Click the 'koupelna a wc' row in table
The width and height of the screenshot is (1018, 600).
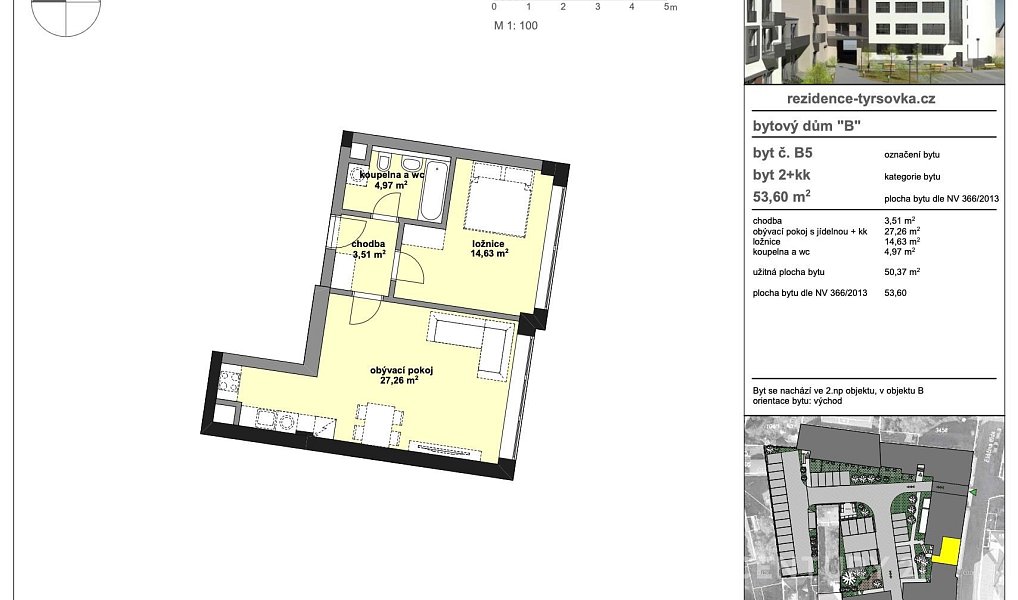[834, 251]
